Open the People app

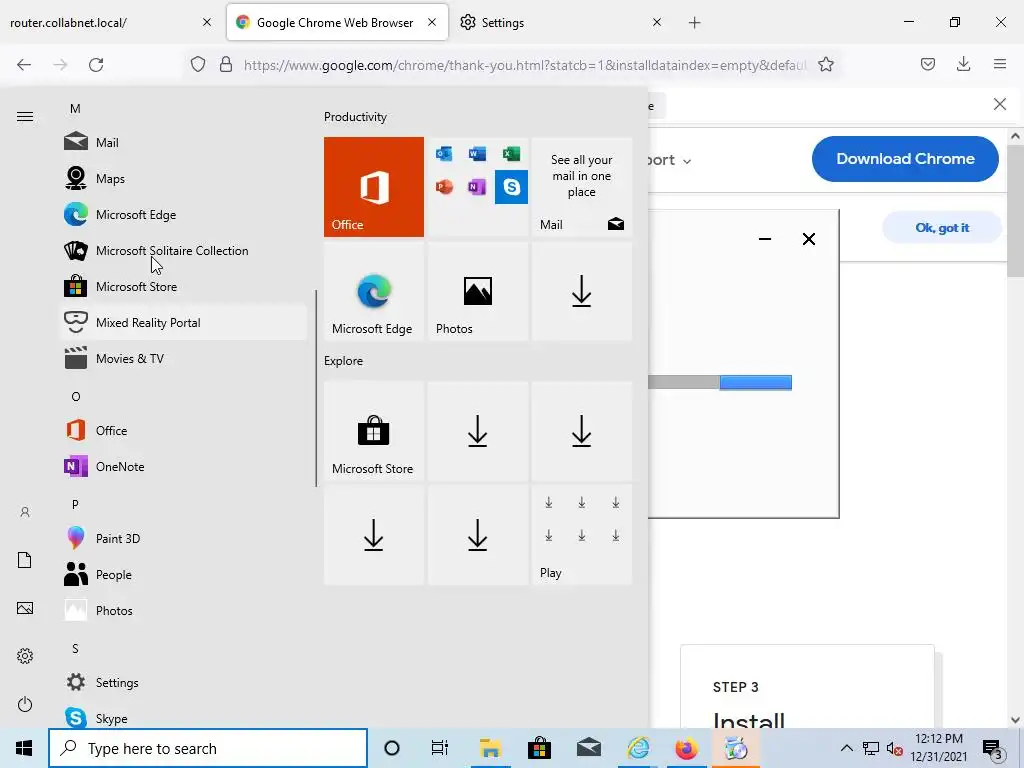[183, 574]
